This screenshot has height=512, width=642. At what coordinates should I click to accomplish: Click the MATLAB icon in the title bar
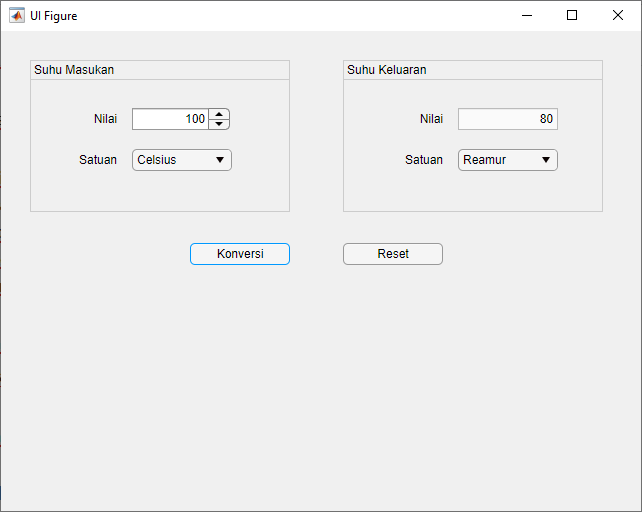coord(17,15)
